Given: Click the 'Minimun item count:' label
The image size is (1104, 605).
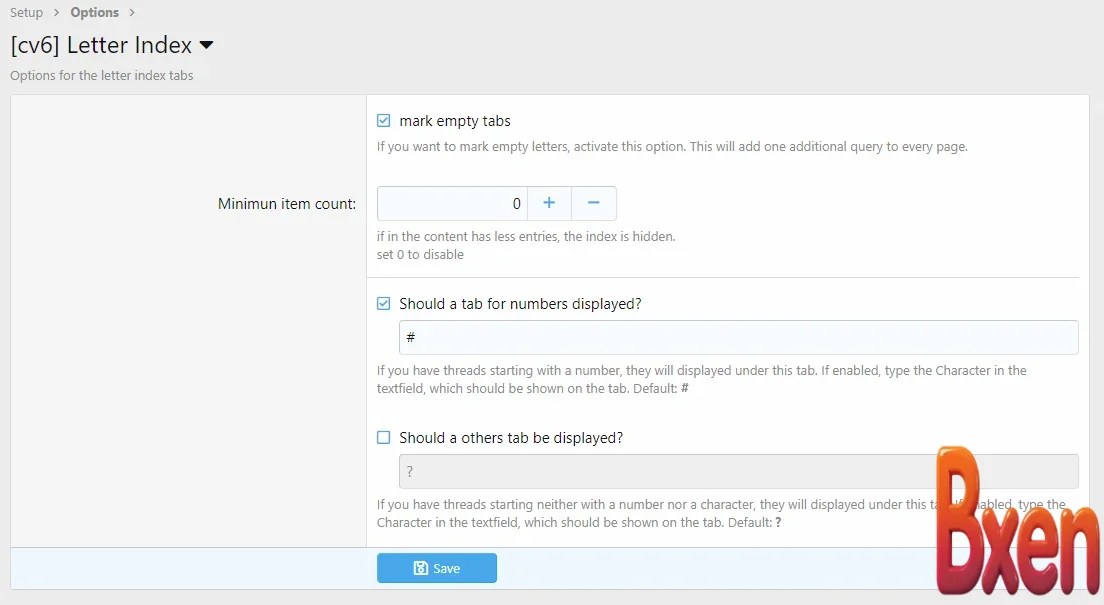Looking at the screenshot, I should pos(287,204).
